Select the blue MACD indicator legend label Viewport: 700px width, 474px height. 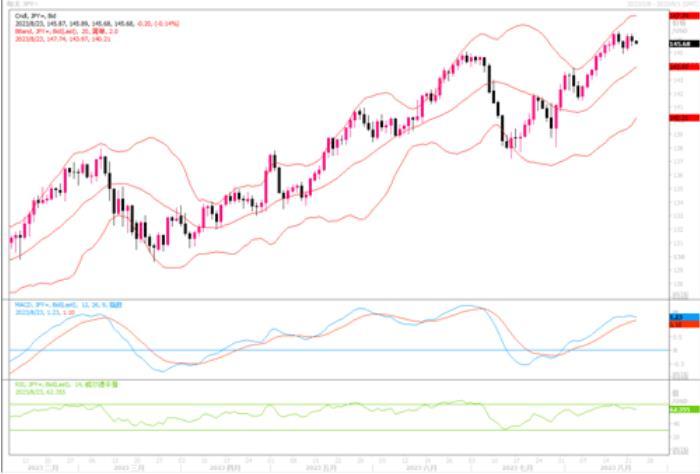coord(62,304)
